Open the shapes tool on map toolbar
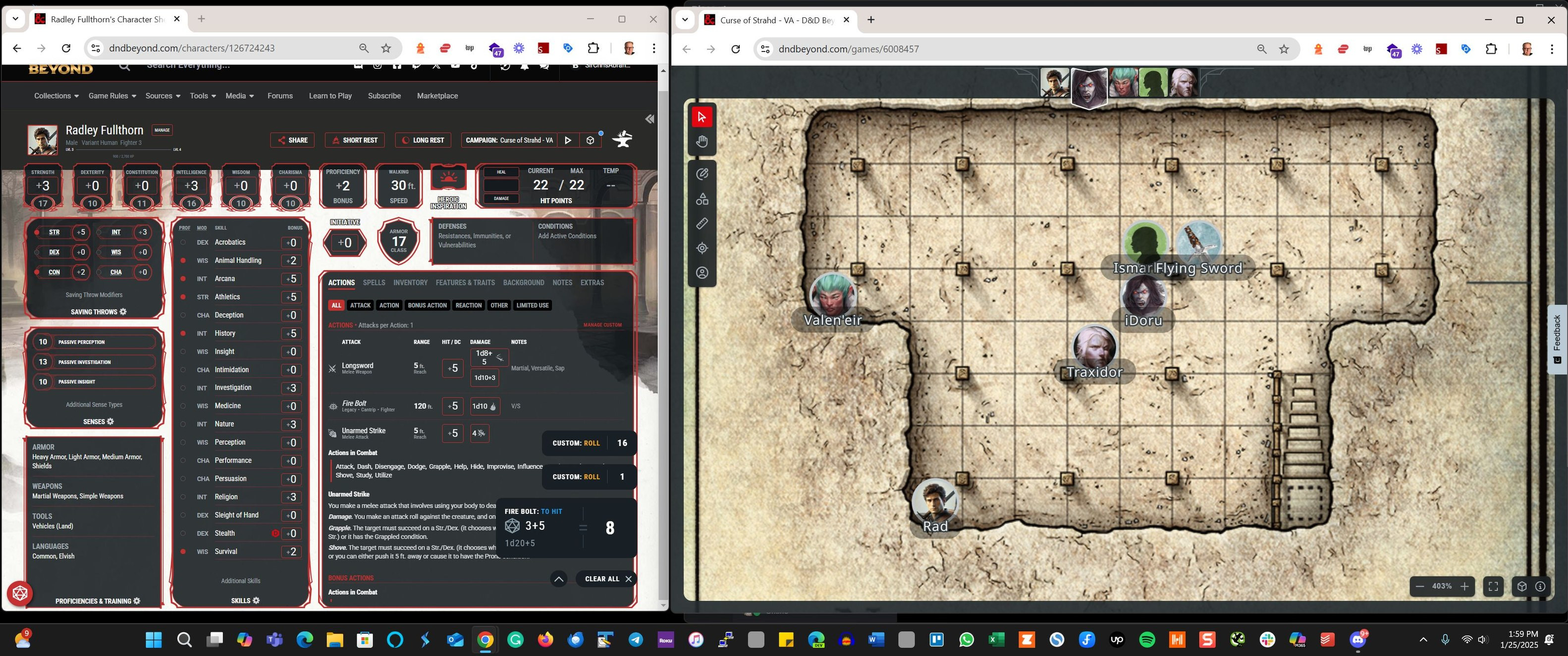The height and width of the screenshot is (656, 1568). [x=702, y=199]
